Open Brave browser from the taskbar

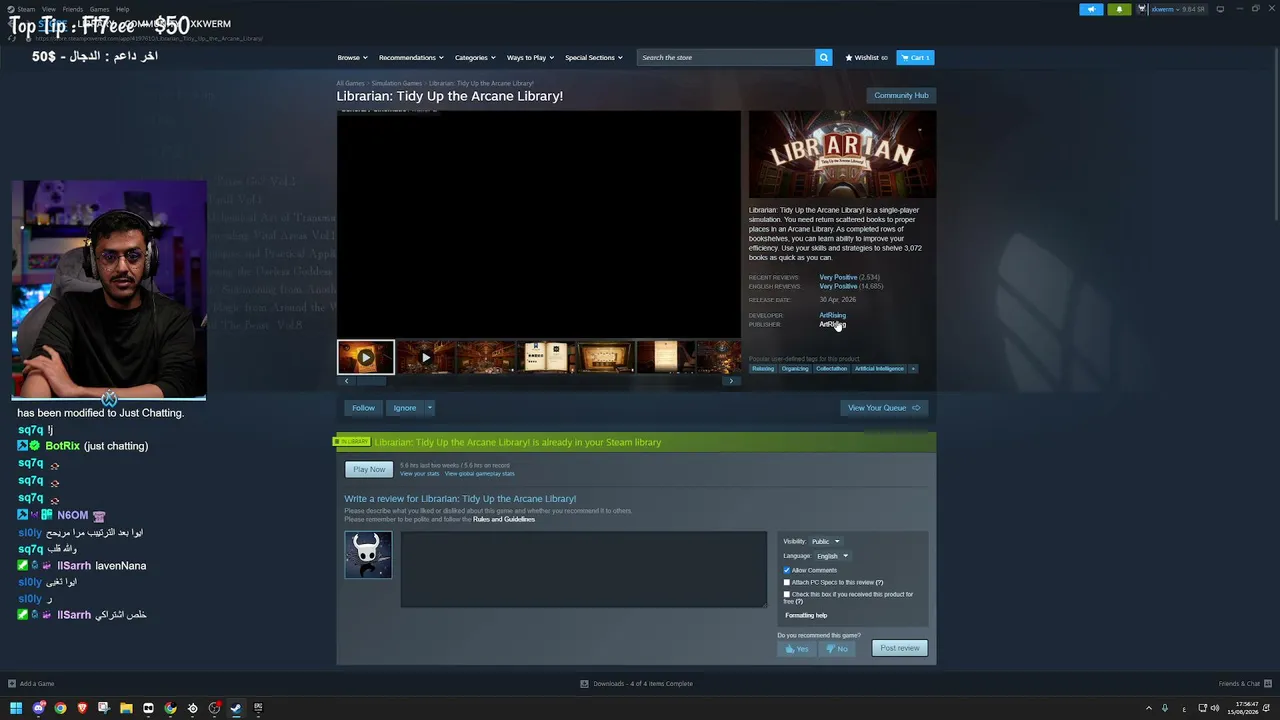(82, 708)
